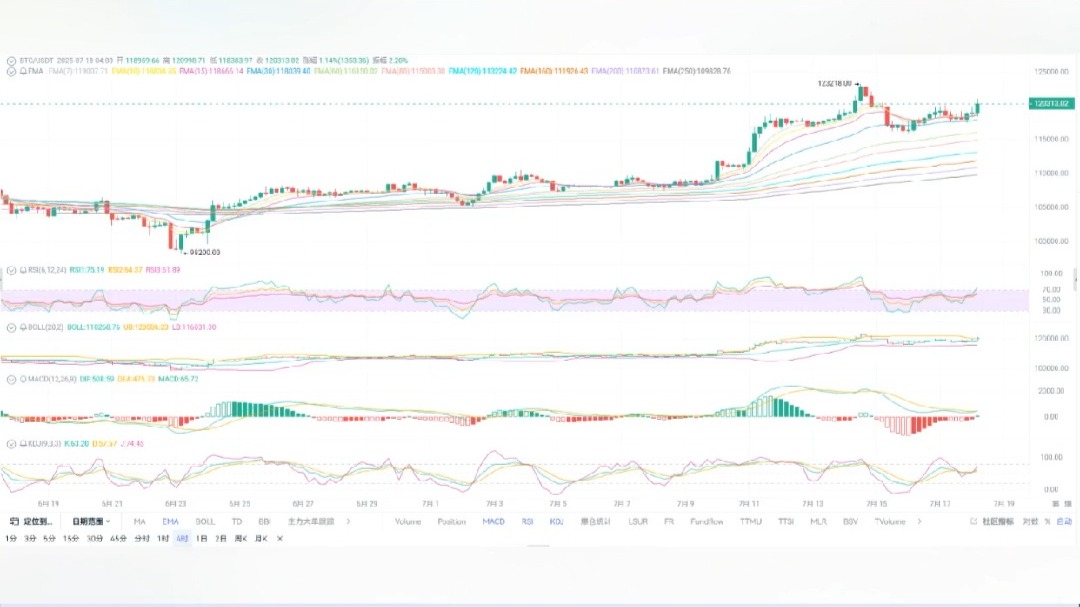
Task: Toggle the BSV sub-indicator
Action: 851,522
